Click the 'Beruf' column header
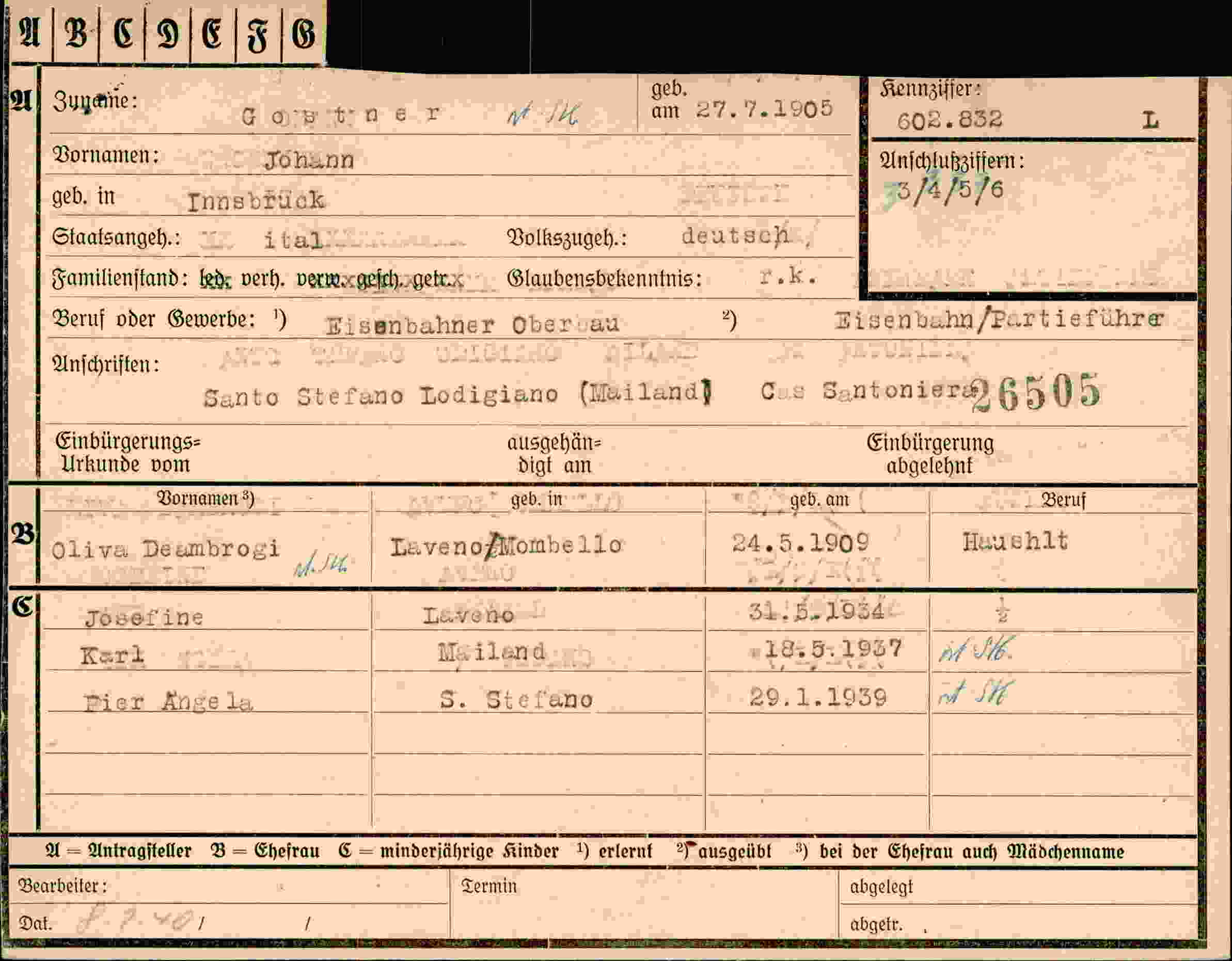This screenshot has height=961, width=1232. click(1063, 500)
